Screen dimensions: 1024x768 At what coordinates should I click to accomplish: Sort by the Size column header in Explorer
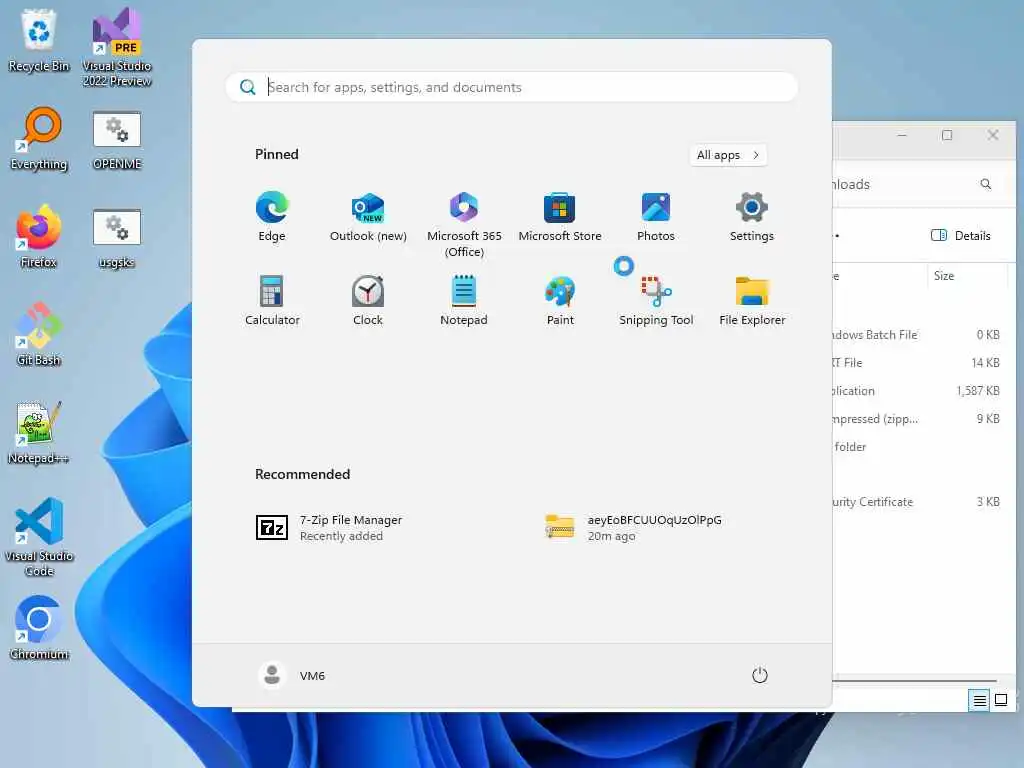967,276
